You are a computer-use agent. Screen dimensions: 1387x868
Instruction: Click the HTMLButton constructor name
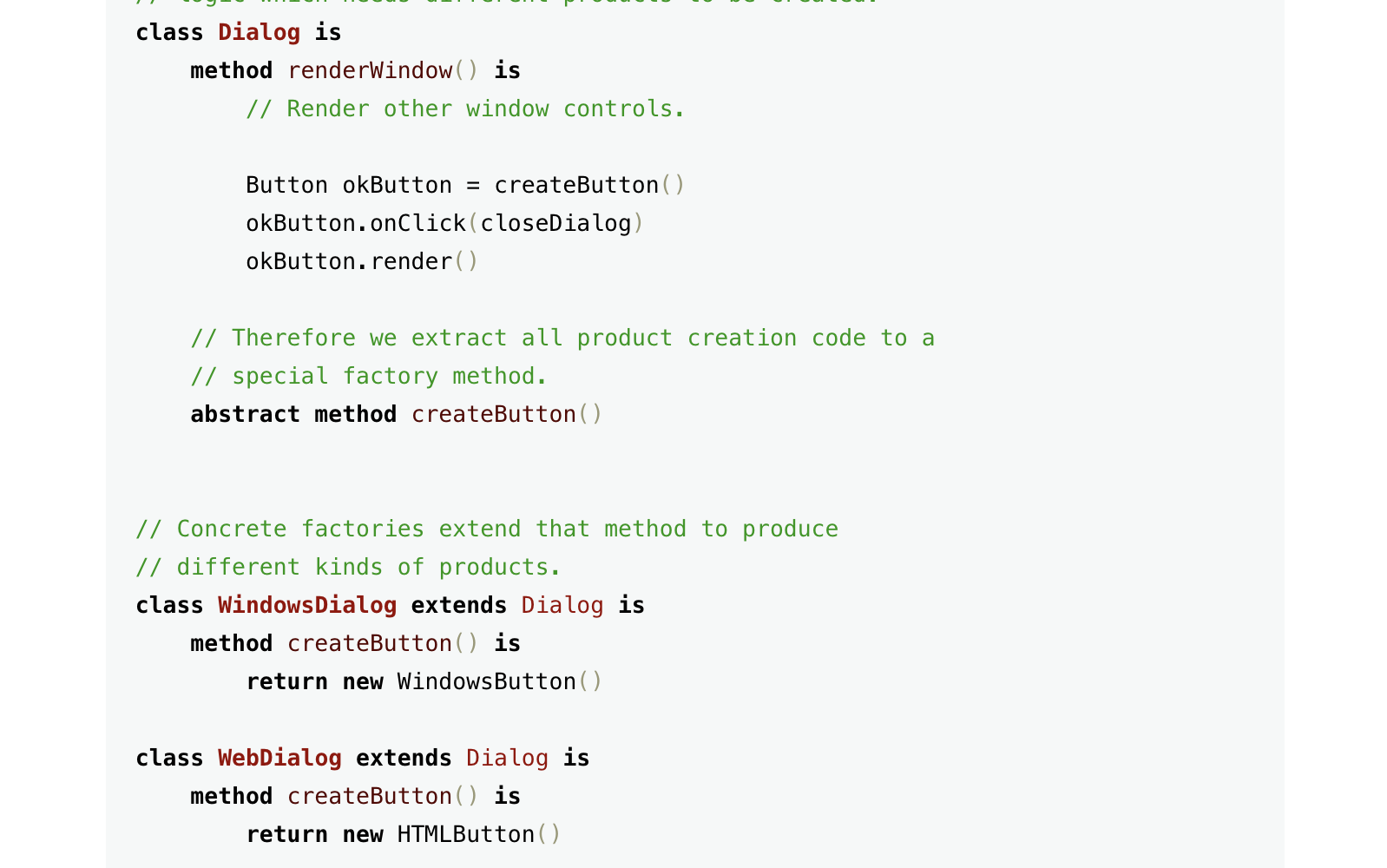(465, 835)
